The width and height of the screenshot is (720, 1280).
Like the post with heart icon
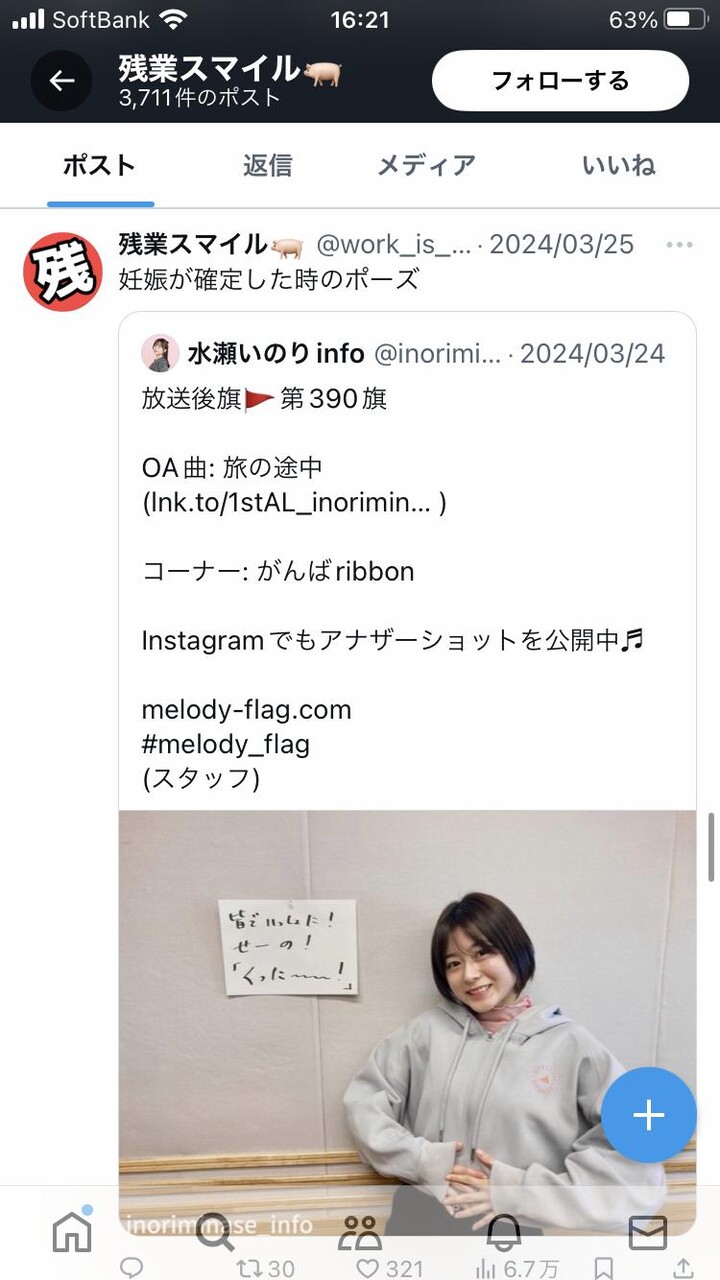tap(368, 1268)
